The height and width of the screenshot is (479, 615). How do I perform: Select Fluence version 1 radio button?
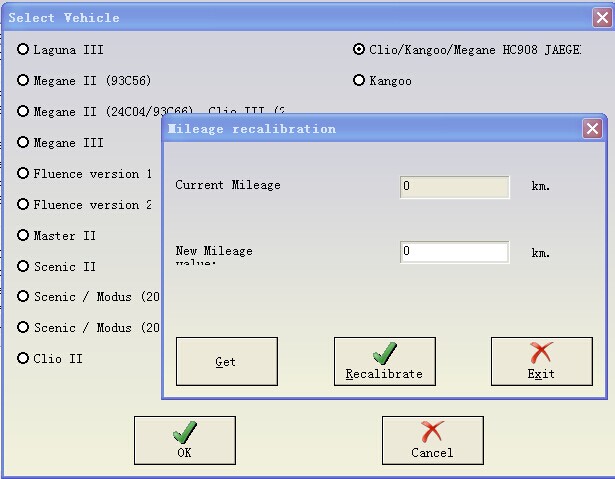24,173
